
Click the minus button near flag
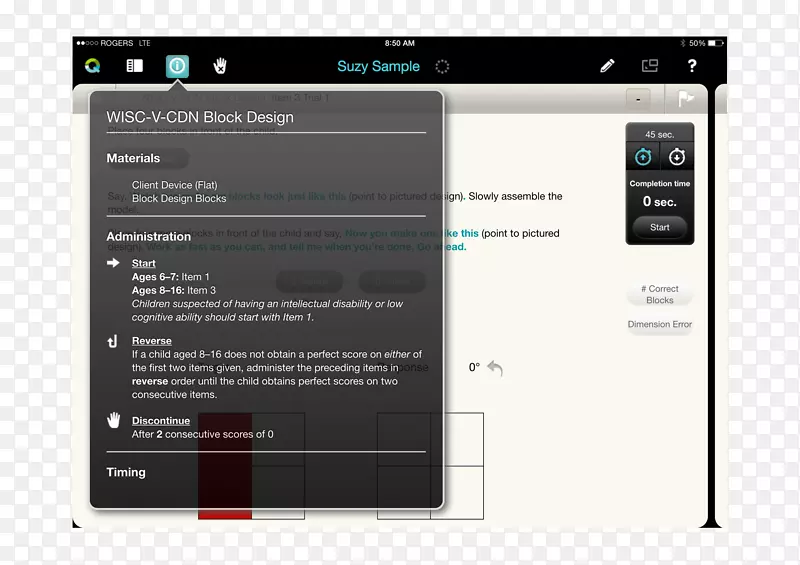638,99
